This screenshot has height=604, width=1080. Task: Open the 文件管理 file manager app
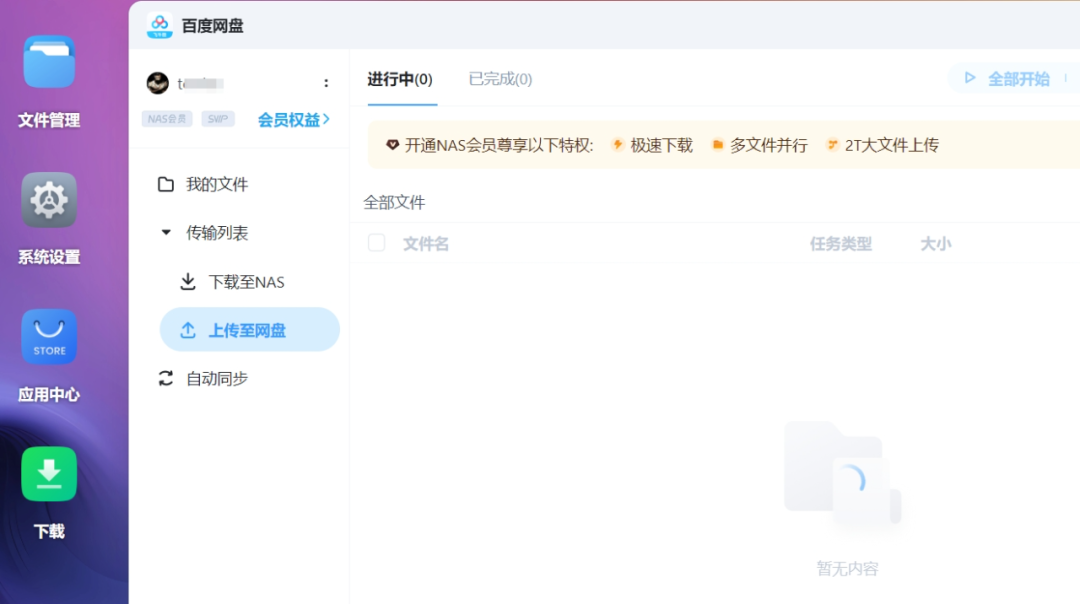49,62
